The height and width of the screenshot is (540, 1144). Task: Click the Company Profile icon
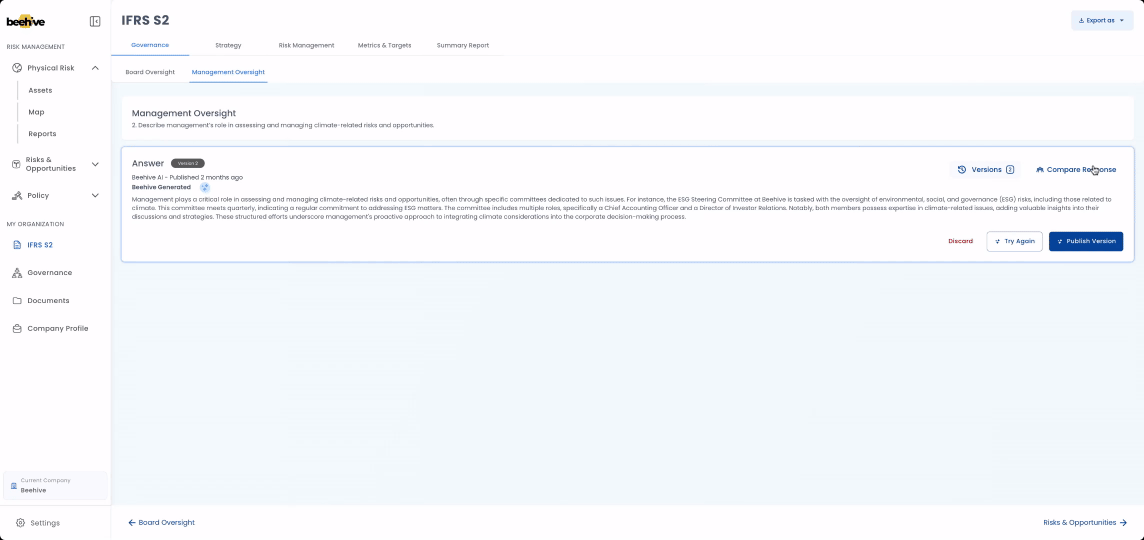(17, 328)
